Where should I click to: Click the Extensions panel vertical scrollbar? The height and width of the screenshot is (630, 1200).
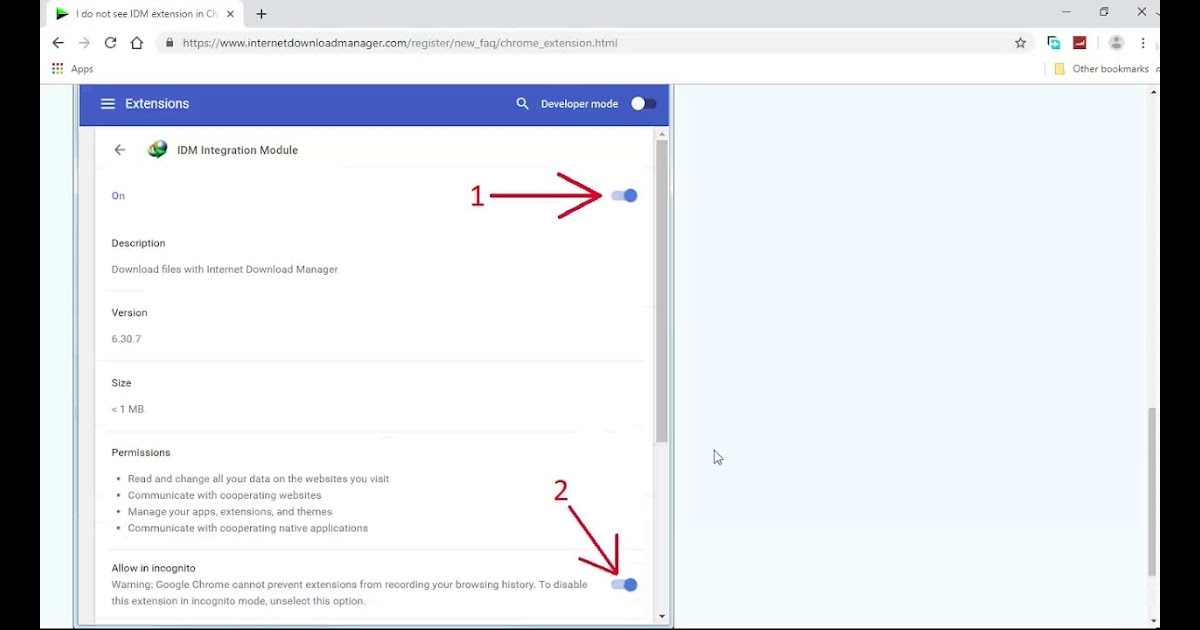pyautogui.click(x=661, y=291)
